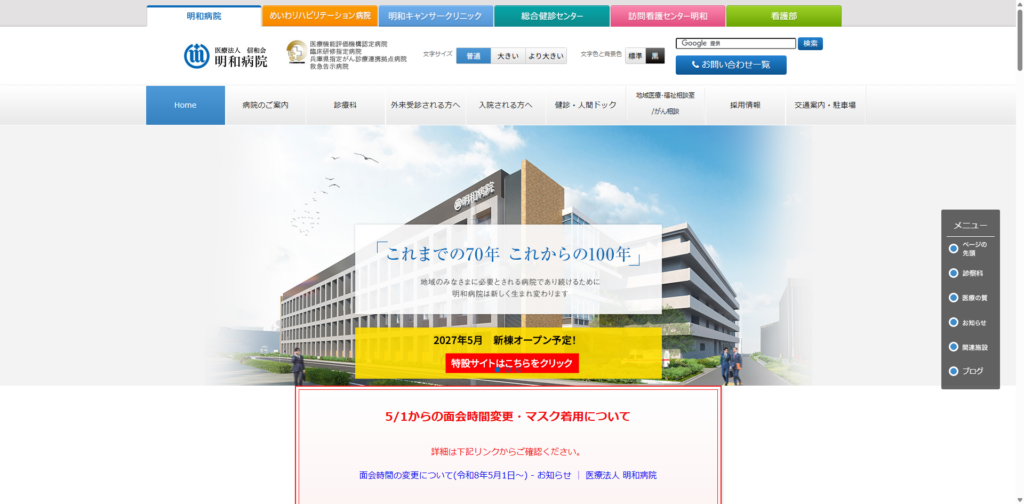Click heading 5/1からの面会時間変更・マスク着用について
Viewport: 1024px width, 504px height.
(508, 417)
